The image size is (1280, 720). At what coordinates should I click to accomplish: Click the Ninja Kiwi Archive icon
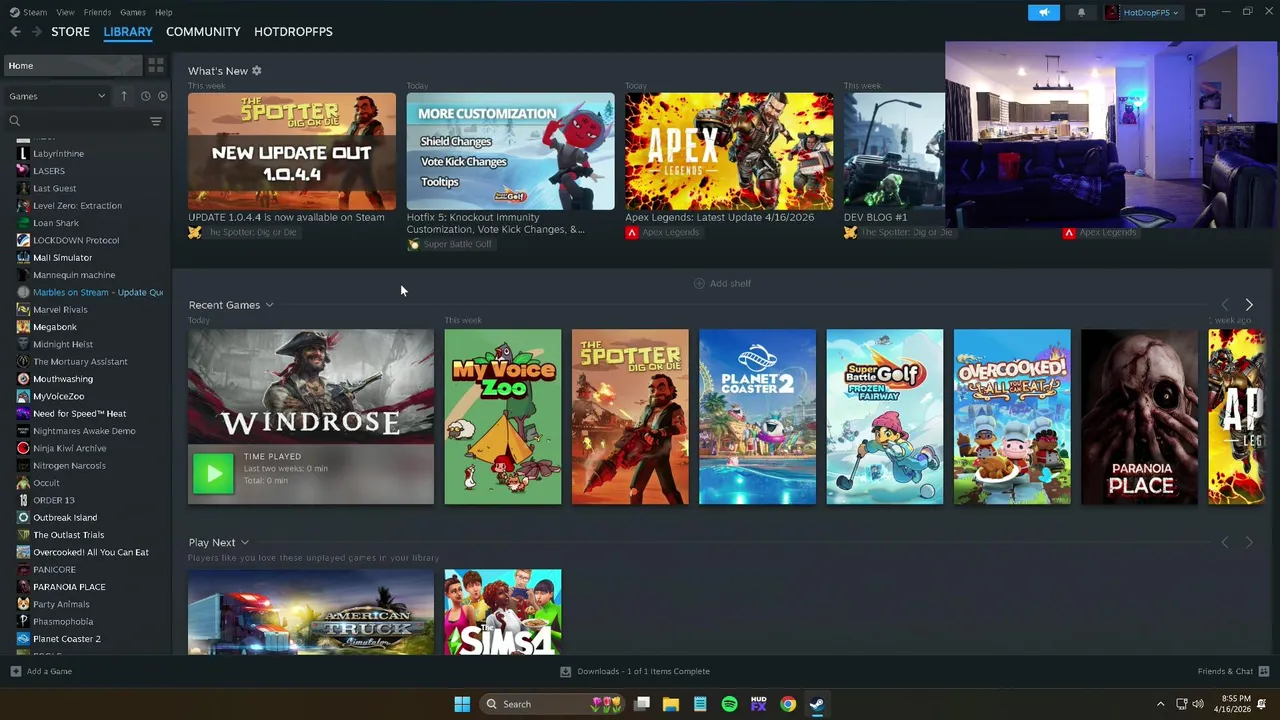23,448
